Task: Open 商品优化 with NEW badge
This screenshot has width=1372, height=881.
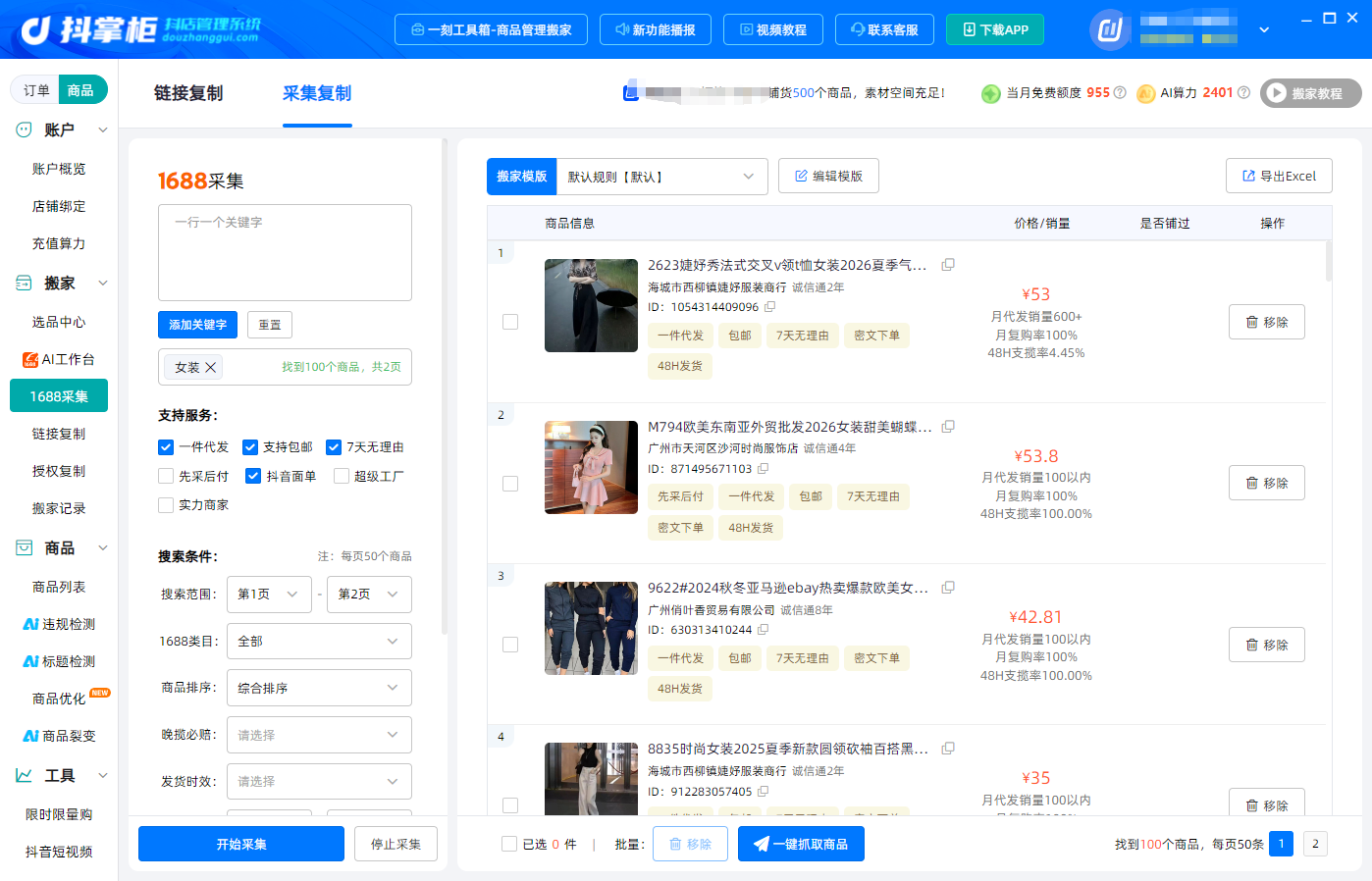Action: tap(59, 699)
